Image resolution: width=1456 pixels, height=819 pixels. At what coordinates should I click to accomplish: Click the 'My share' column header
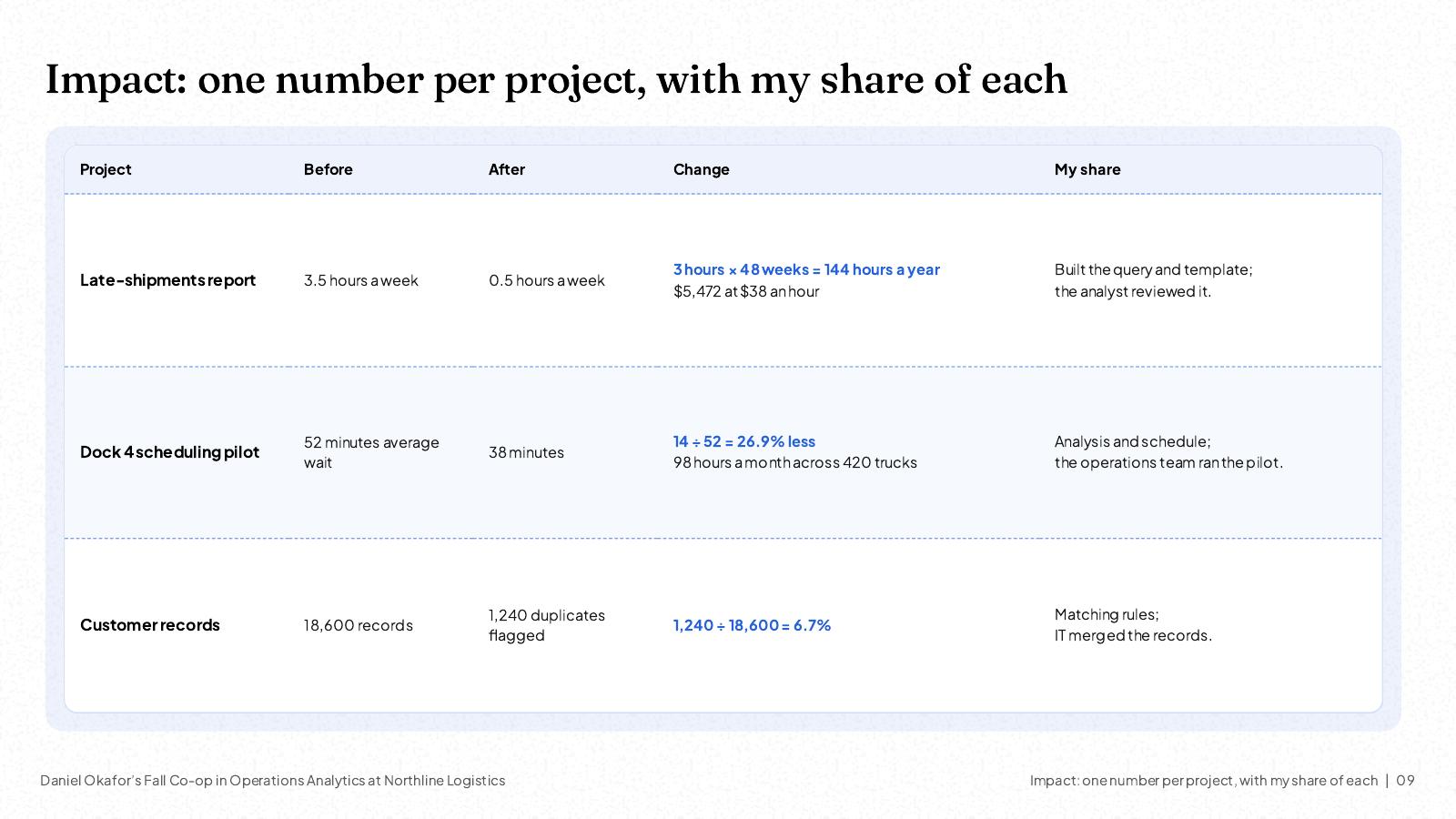[x=1087, y=169]
